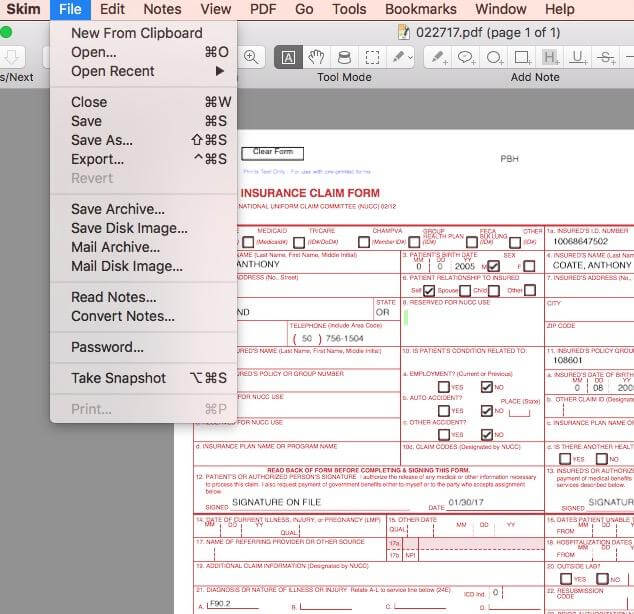This screenshot has width=634, height=614.
Task: Select the Magnify tool in Tool Mode
Action: click(344, 57)
